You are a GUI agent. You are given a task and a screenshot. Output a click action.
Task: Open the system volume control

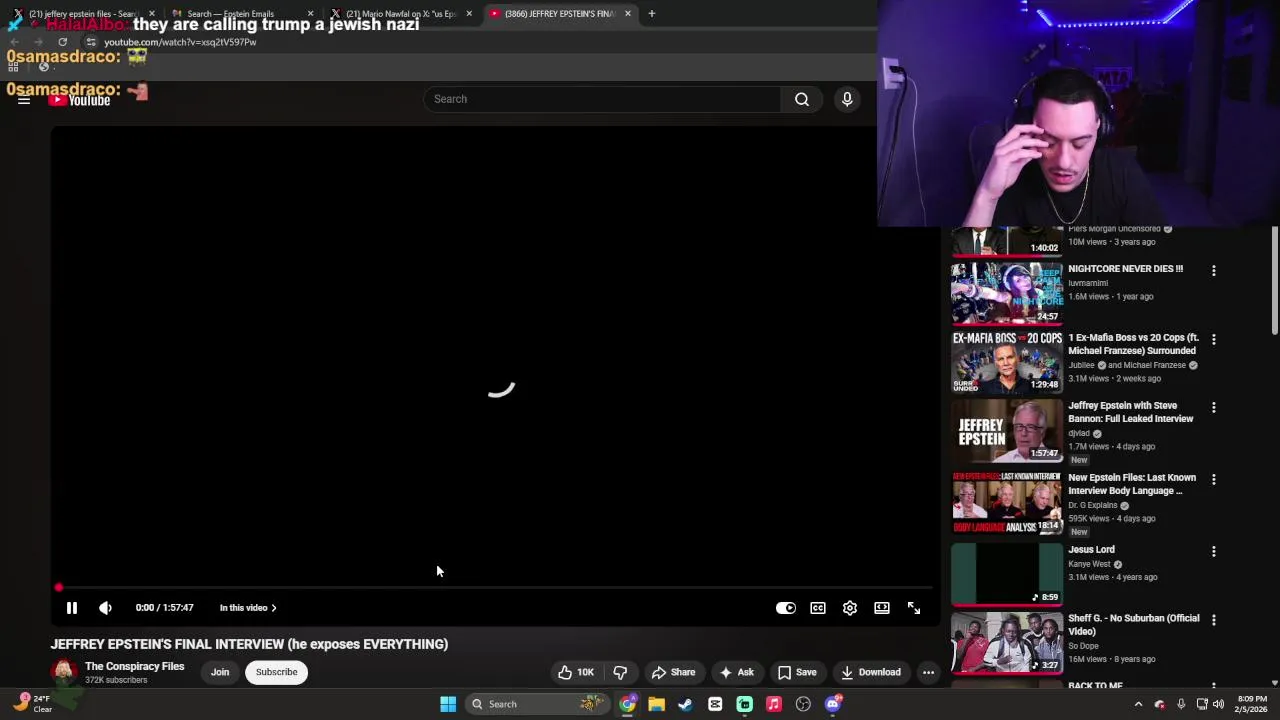tap(1218, 704)
